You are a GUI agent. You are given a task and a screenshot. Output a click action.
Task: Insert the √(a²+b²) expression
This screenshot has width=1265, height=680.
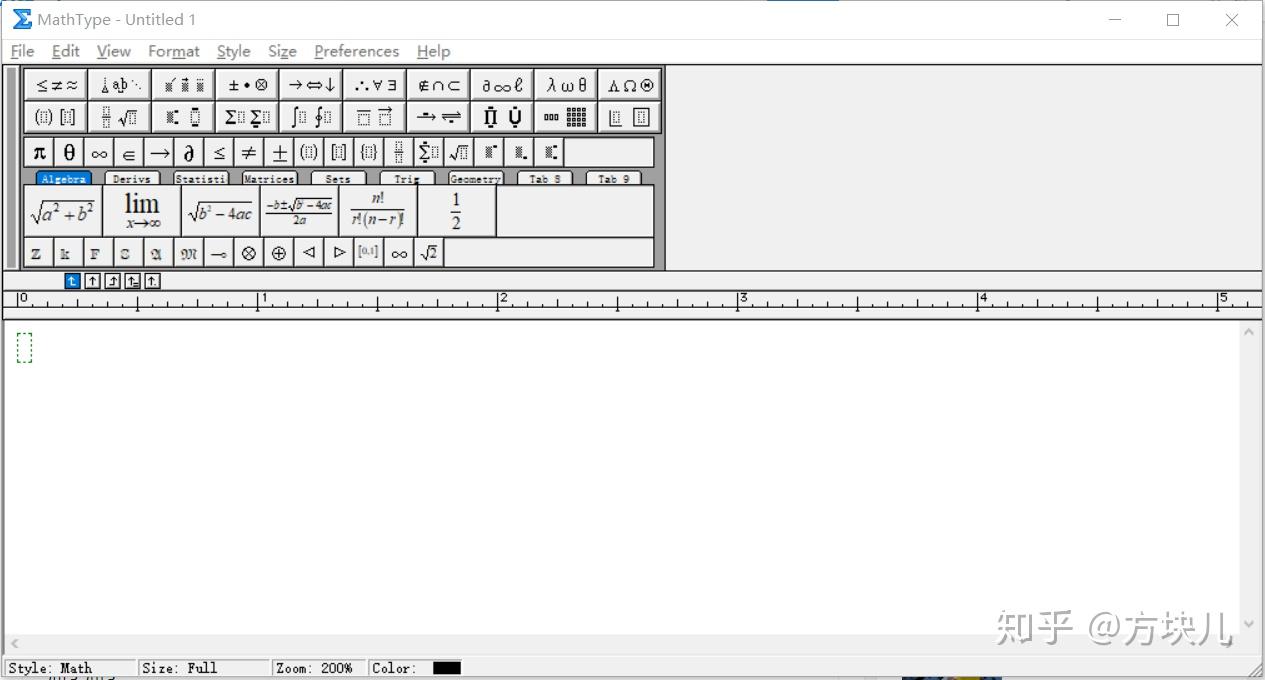(x=63, y=211)
